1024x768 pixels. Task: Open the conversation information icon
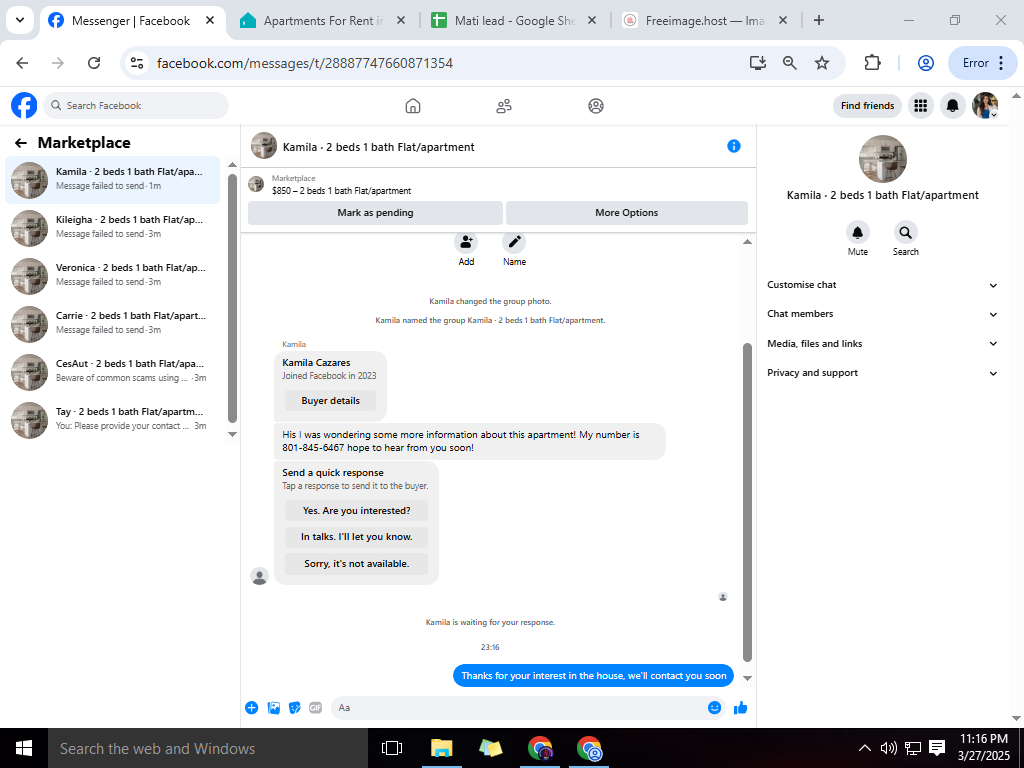(733, 146)
